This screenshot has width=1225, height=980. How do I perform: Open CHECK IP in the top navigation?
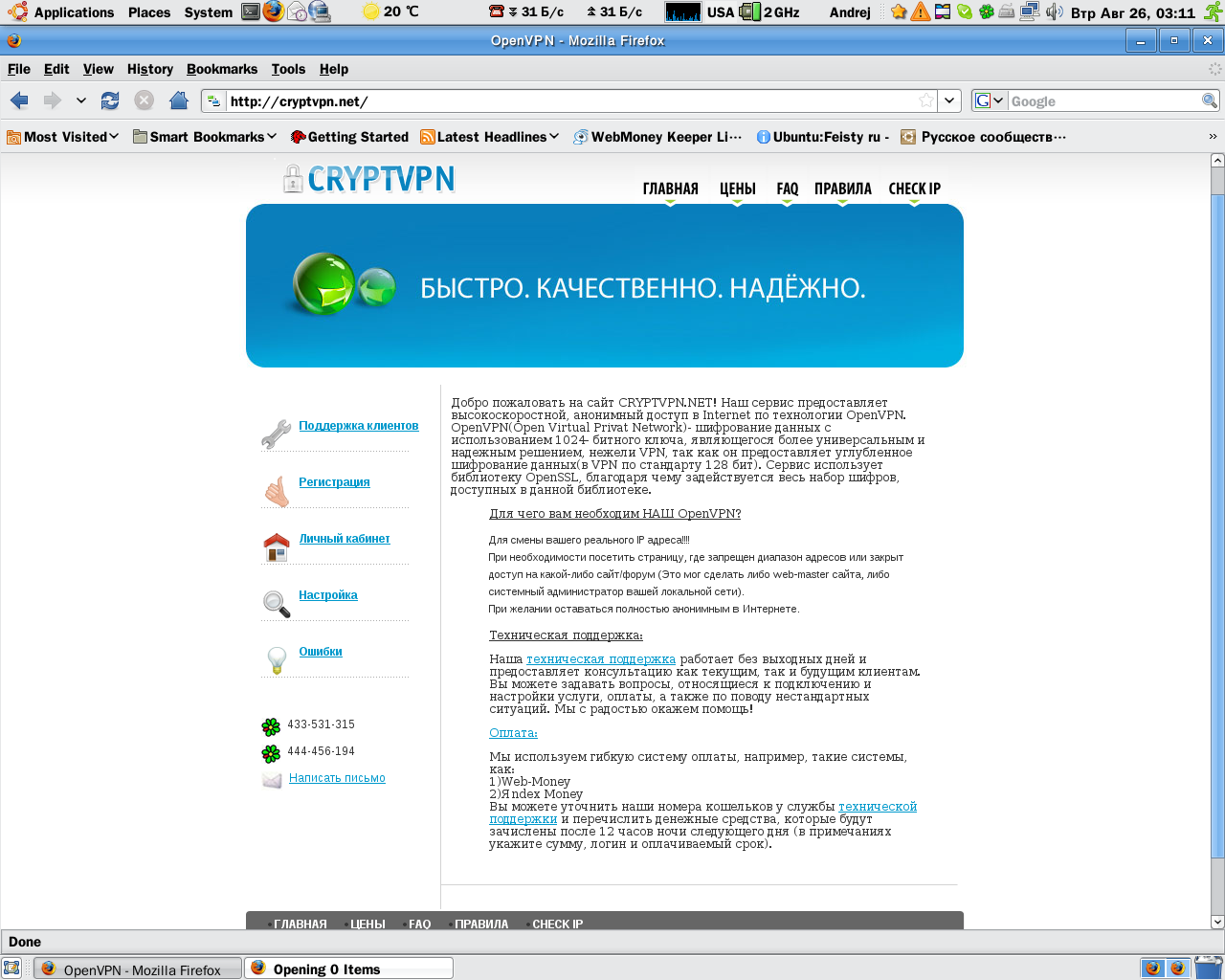tap(915, 189)
